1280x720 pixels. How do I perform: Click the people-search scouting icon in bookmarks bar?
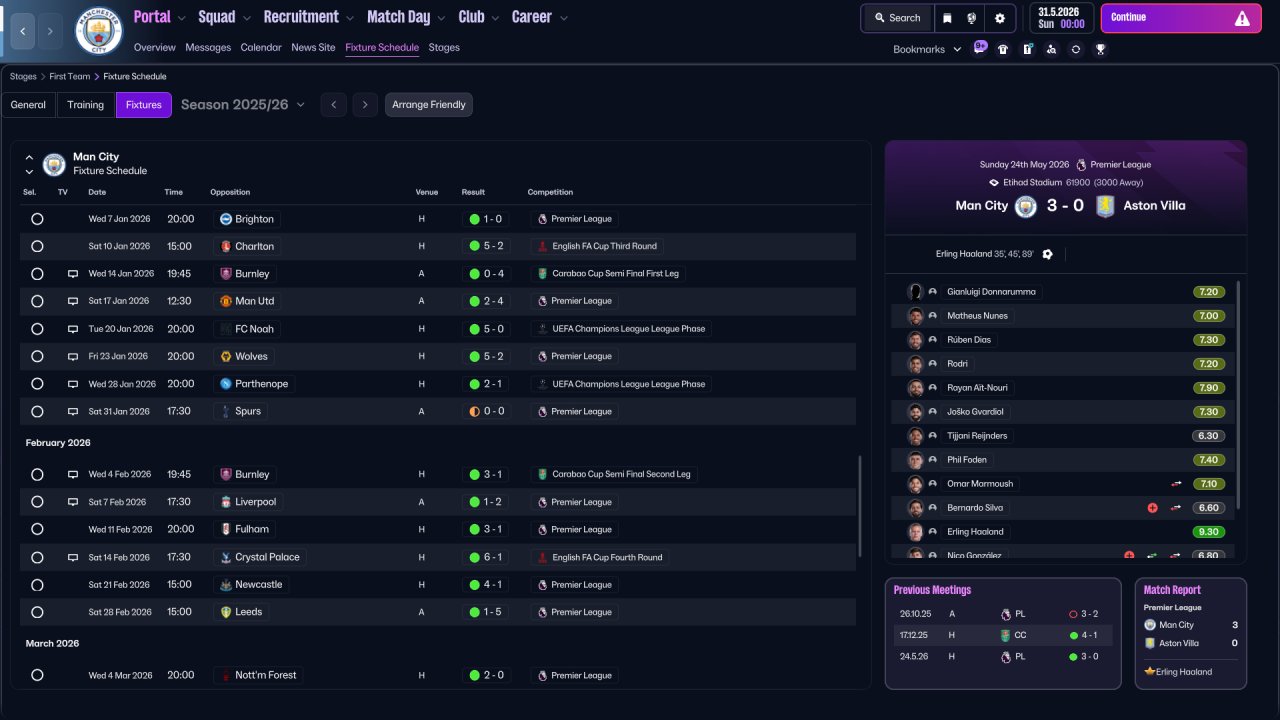pyautogui.click(x=1051, y=49)
